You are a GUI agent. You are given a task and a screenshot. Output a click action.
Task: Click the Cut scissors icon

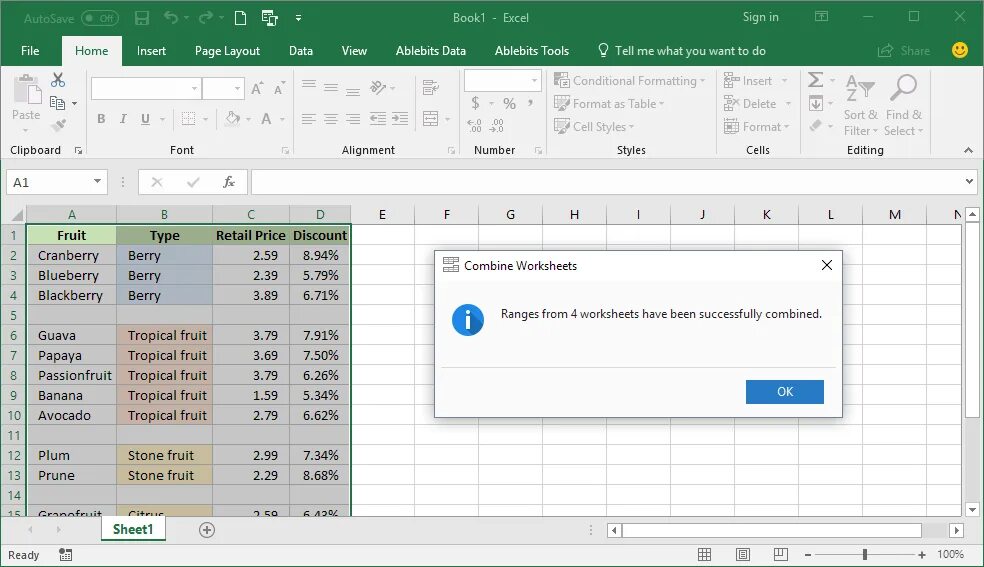tap(58, 80)
